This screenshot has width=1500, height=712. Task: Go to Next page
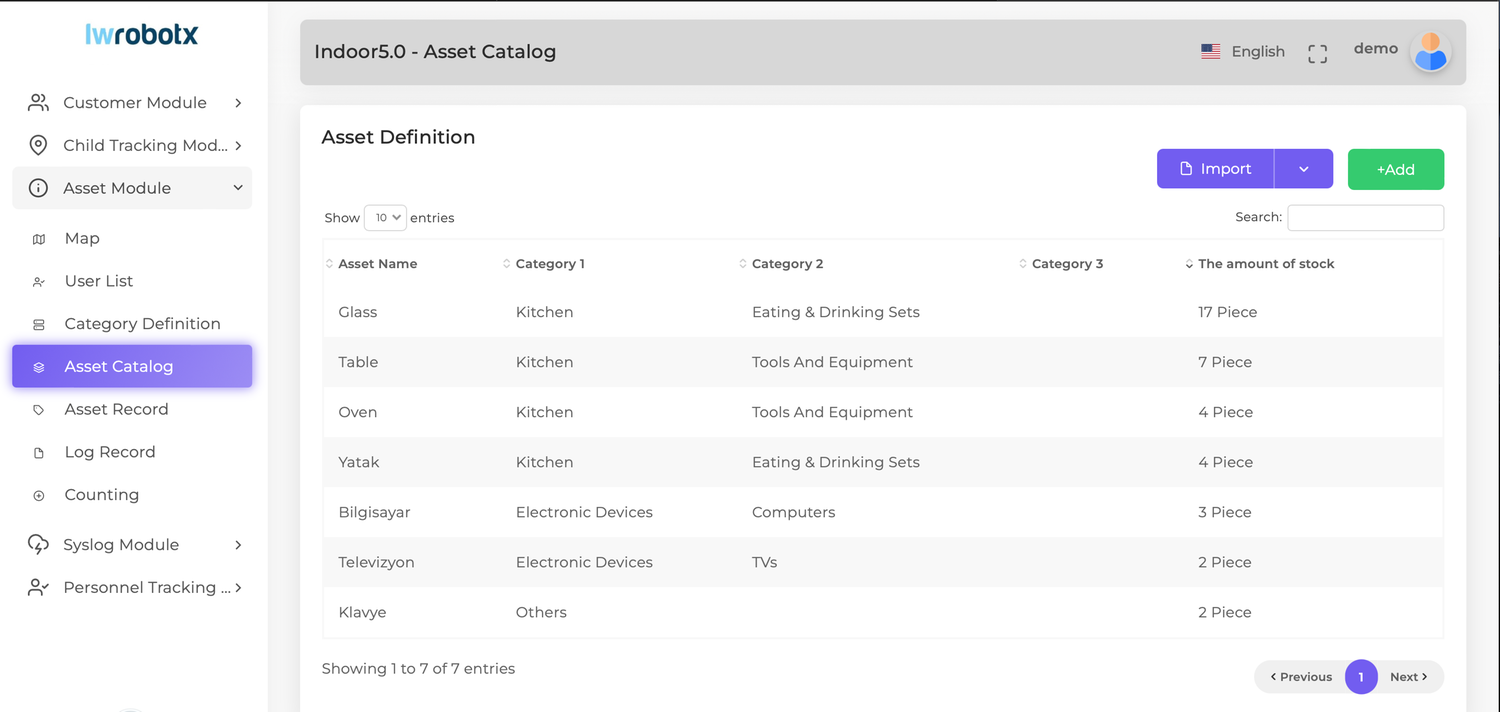click(x=1409, y=677)
